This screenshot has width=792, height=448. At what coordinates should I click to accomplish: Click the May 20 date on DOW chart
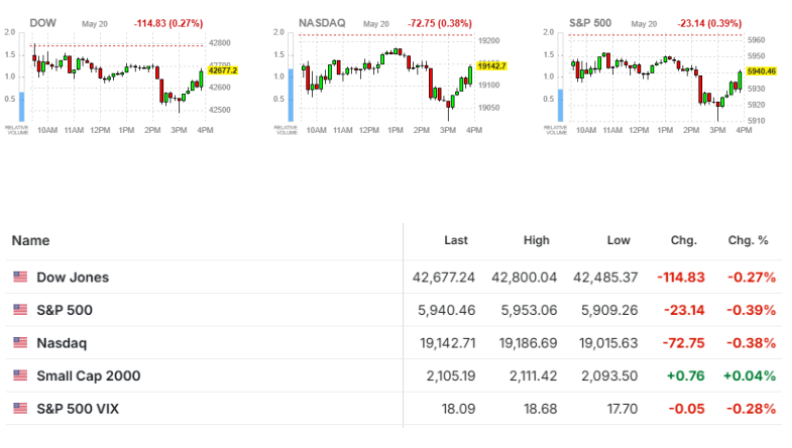[94, 24]
